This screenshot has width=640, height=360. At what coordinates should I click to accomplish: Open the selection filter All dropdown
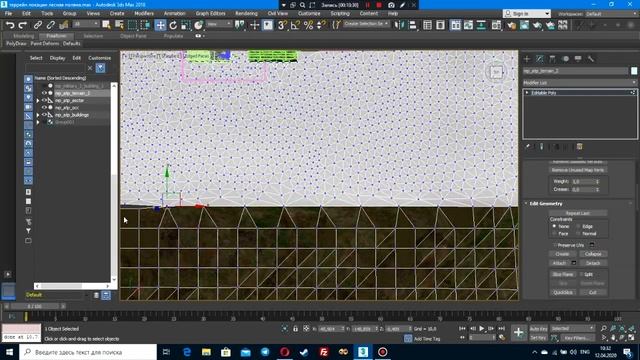click(86, 24)
